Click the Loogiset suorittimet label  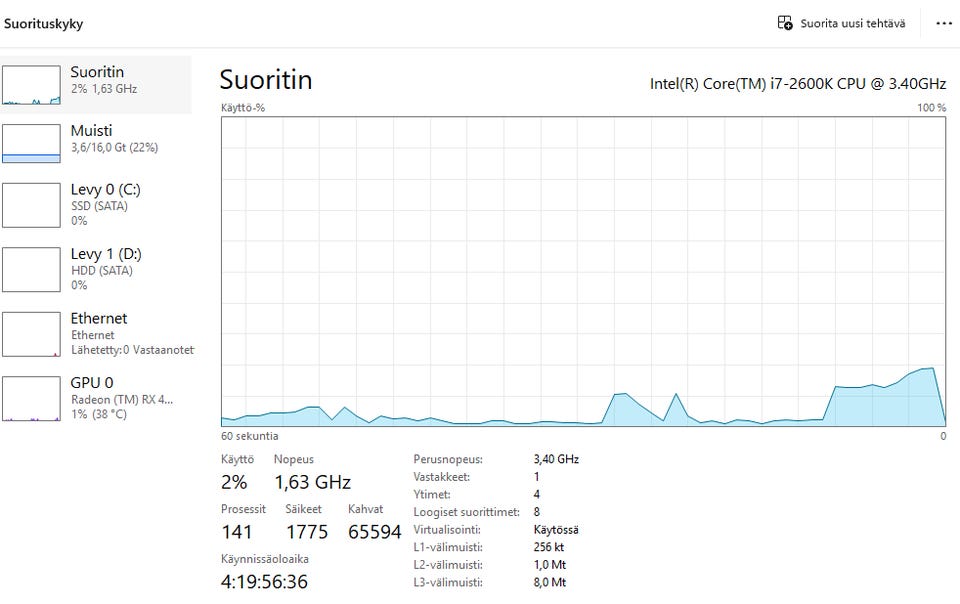(467, 512)
